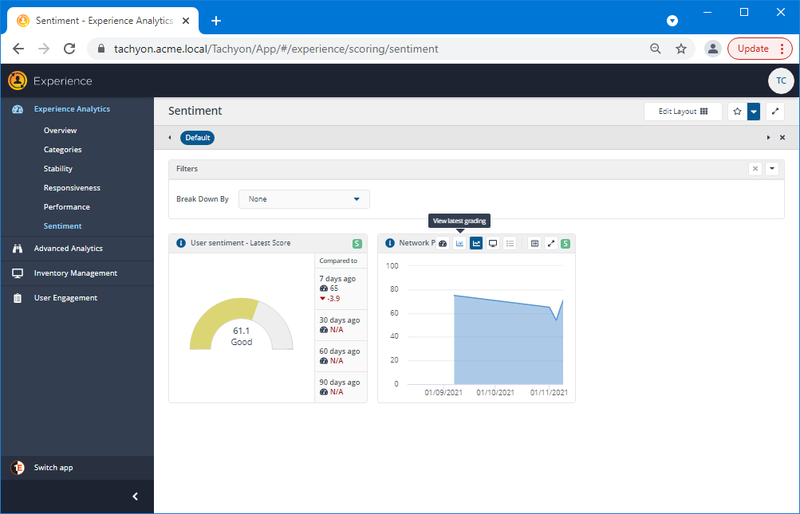The width and height of the screenshot is (800, 514).
Task: Open the Chrome profile icon
Action: [x=713, y=49]
